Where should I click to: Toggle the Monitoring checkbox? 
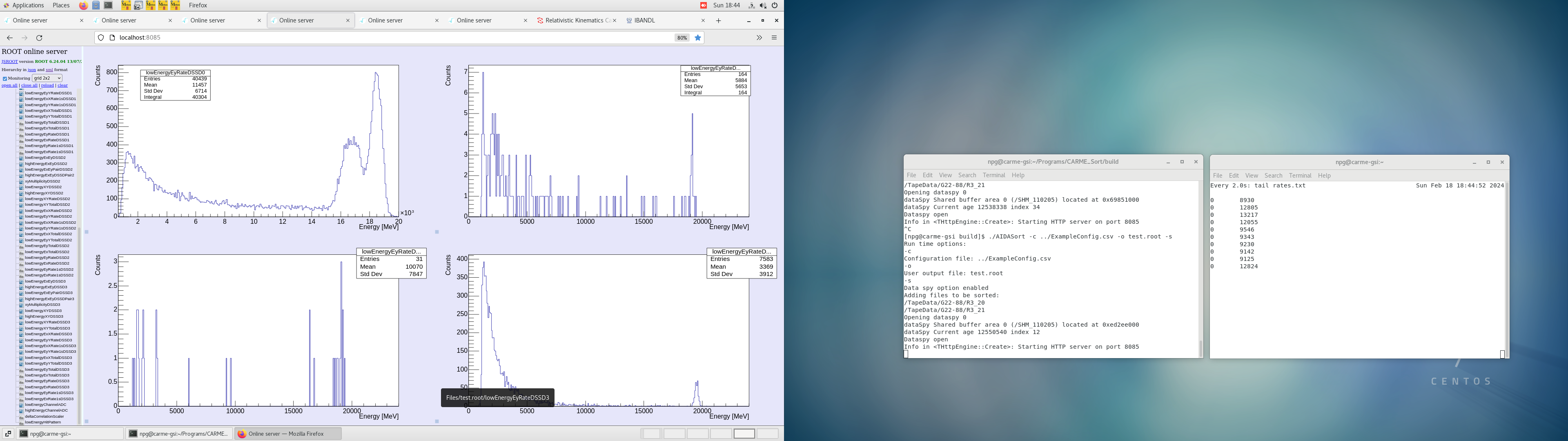click(5, 78)
